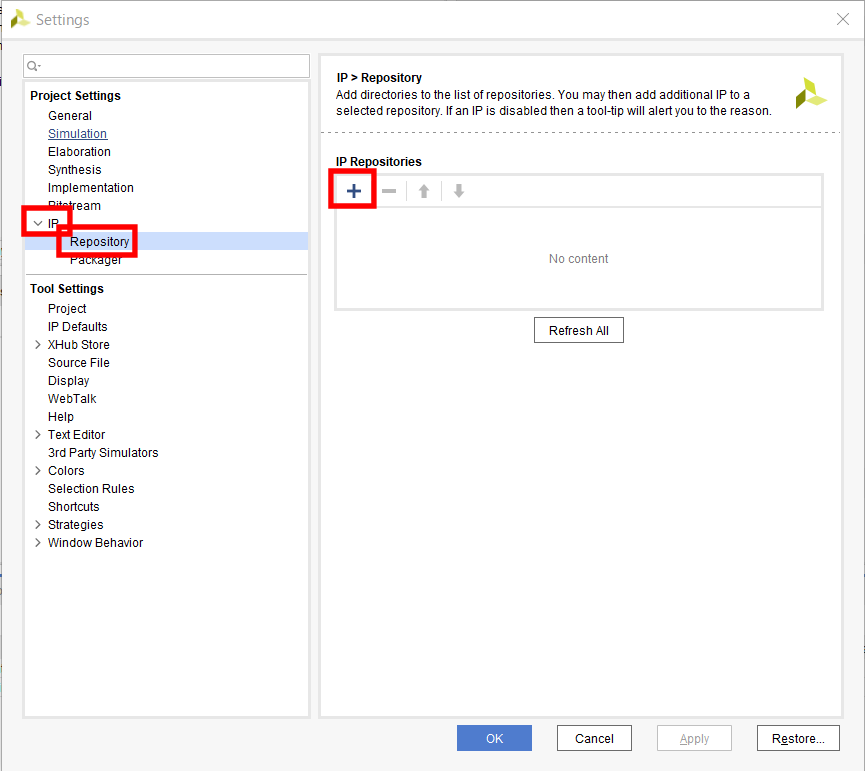
Task: Open Shortcuts settings
Action: tap(73, 507)
